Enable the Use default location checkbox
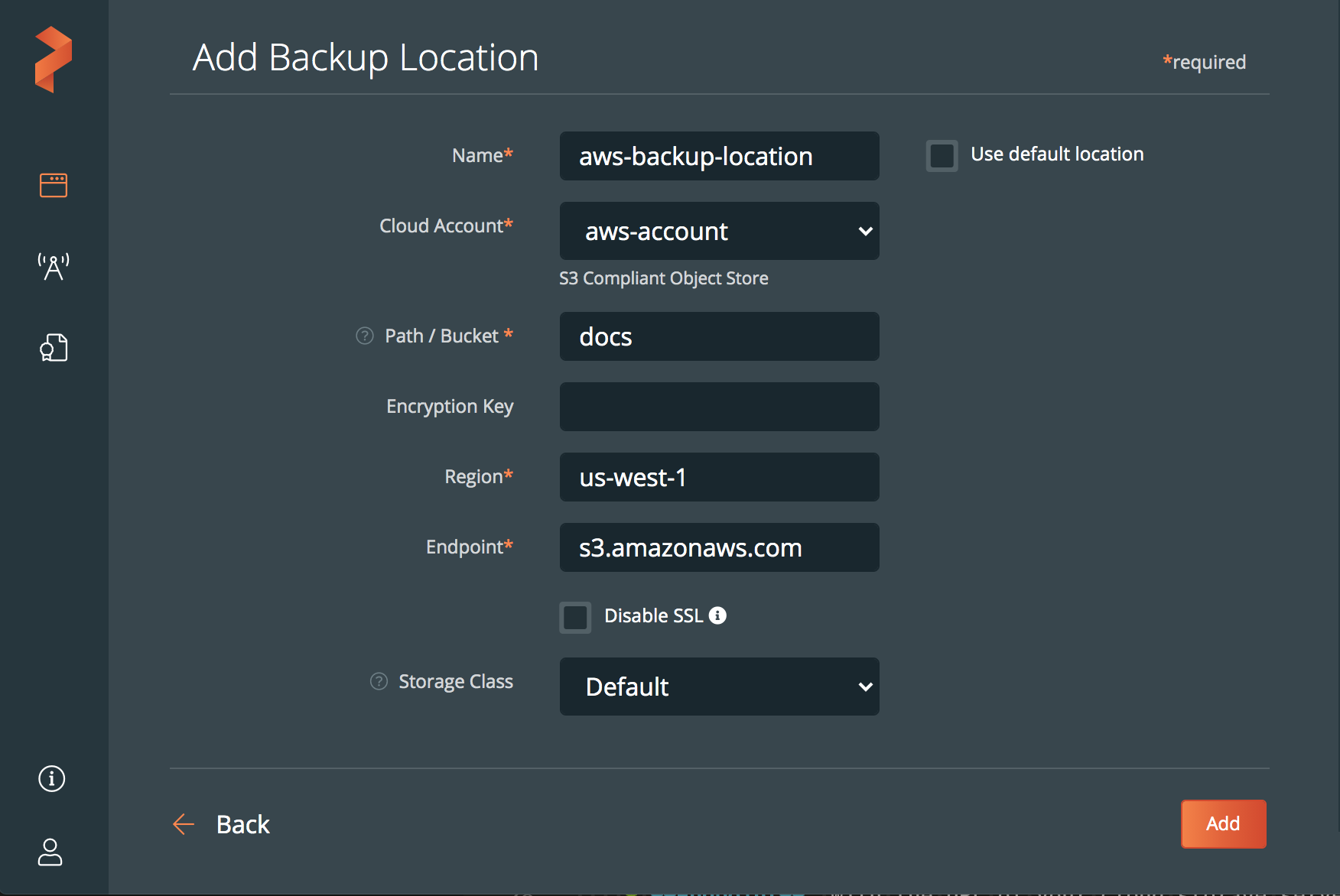 [942, 155]
